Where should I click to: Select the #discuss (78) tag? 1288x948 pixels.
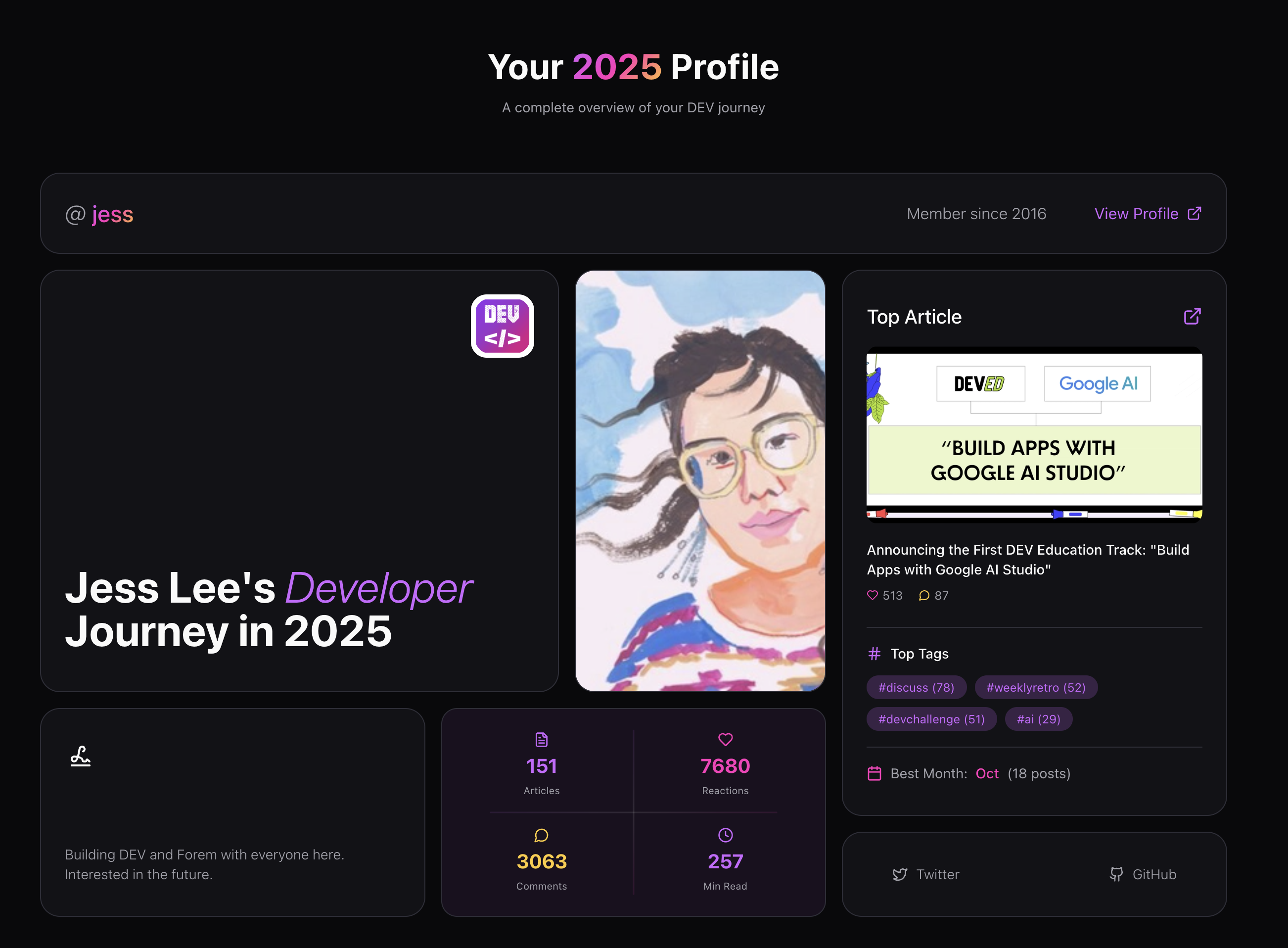[x=916, y=687]
